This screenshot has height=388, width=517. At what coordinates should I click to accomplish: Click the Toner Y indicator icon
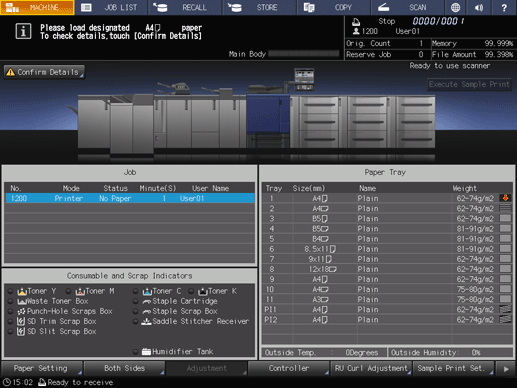[x=22, y=291]
